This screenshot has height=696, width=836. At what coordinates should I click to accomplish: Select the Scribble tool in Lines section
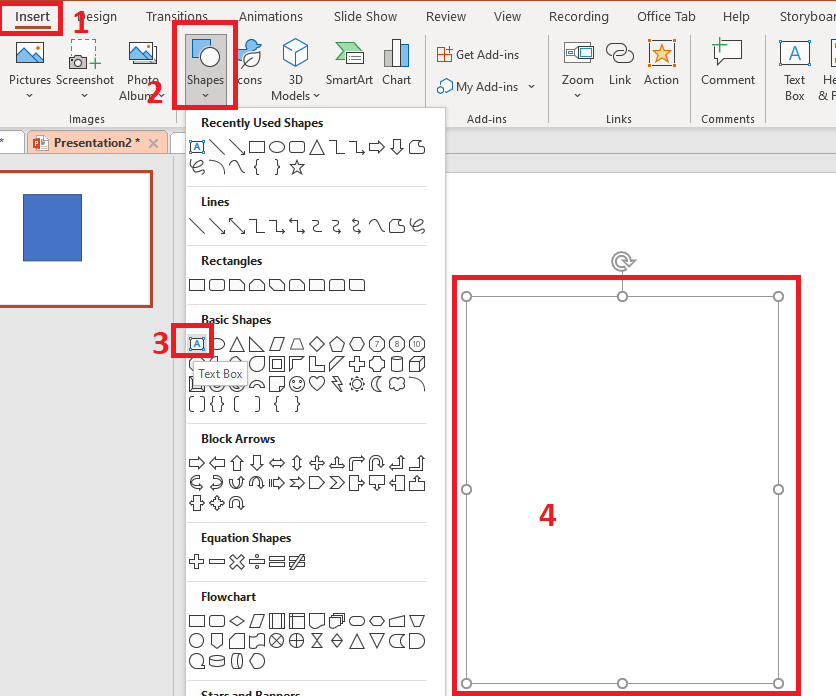(417, 226)
